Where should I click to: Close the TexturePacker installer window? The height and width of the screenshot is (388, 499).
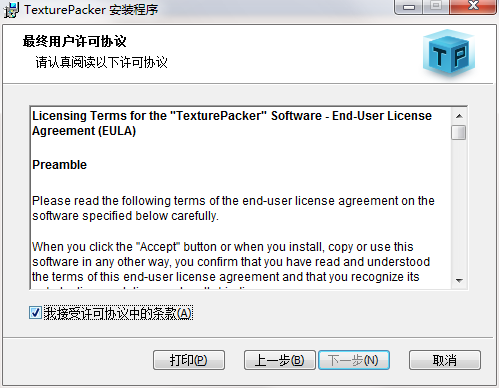pyautogui.click(x=473, y=6)
